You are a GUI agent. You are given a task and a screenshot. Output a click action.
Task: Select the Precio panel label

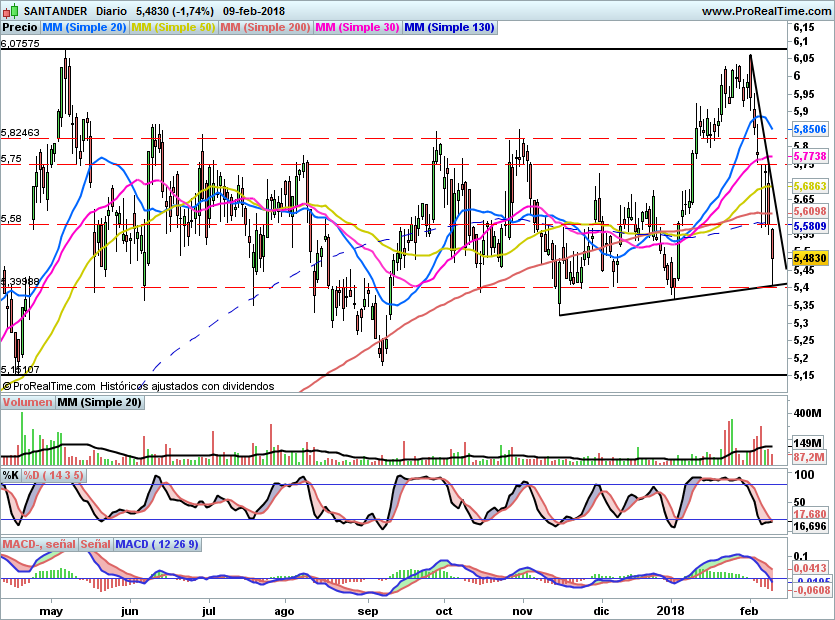pyautogui.click(x=20, y=27)
